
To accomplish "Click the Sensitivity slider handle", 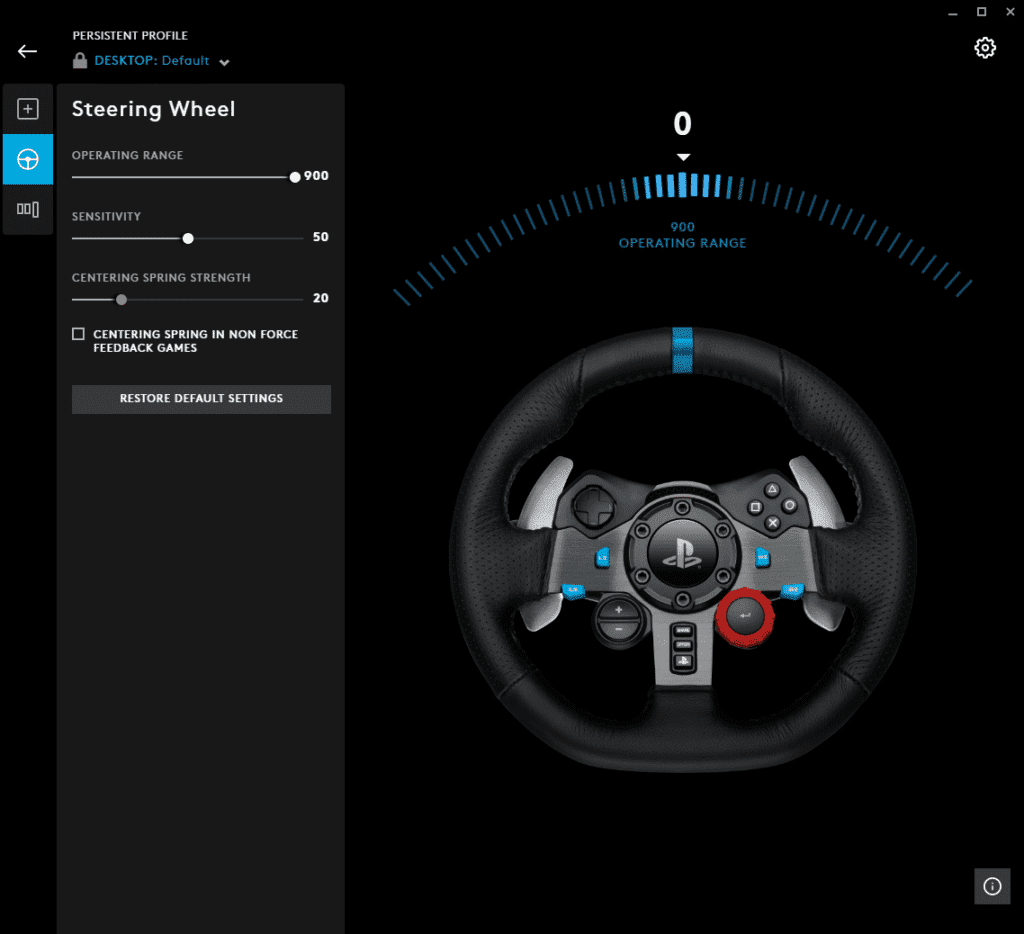I will 188,238.
